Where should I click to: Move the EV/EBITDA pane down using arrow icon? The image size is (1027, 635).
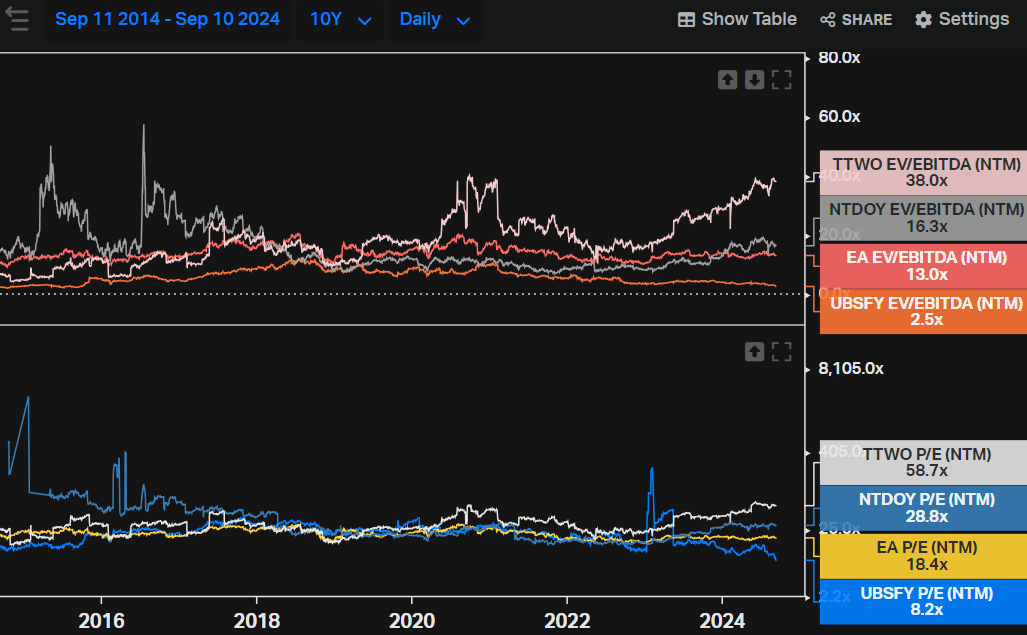754,79
